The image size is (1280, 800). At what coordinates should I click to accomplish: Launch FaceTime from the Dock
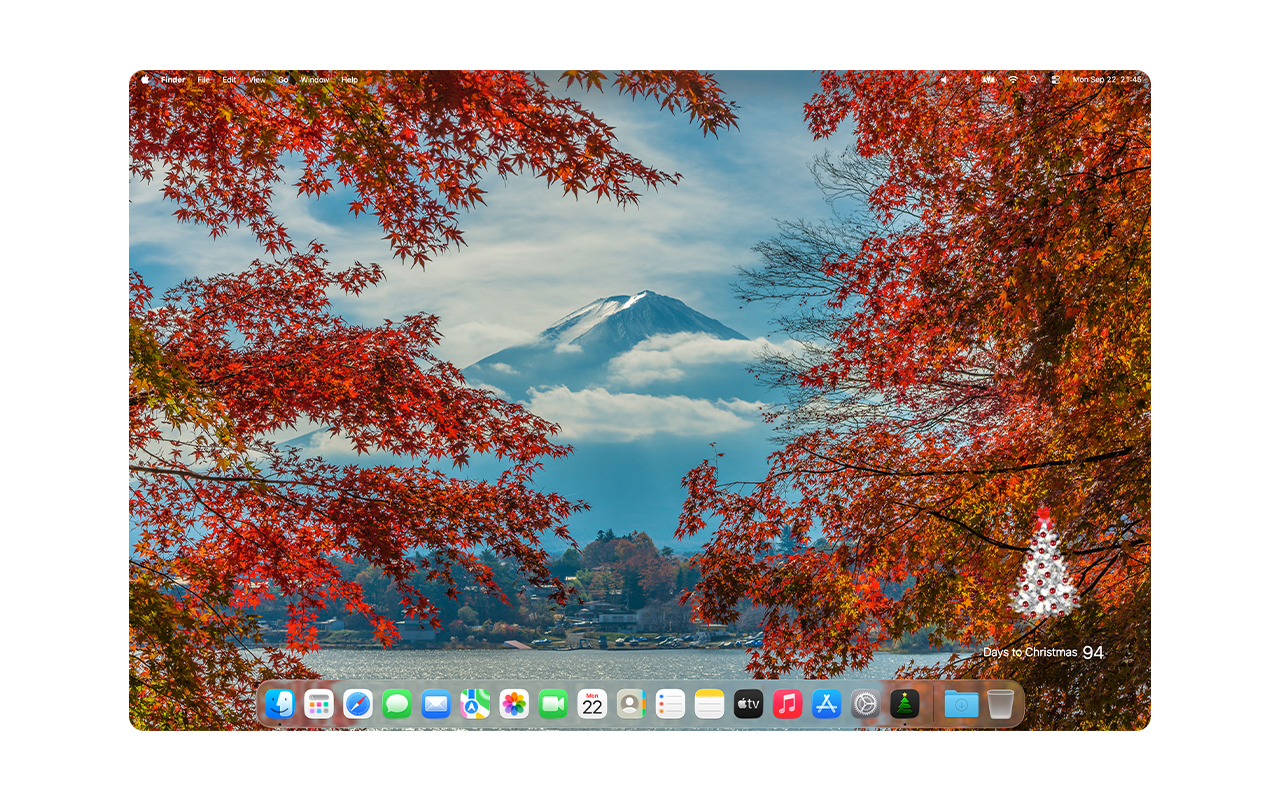click(553, 704)
